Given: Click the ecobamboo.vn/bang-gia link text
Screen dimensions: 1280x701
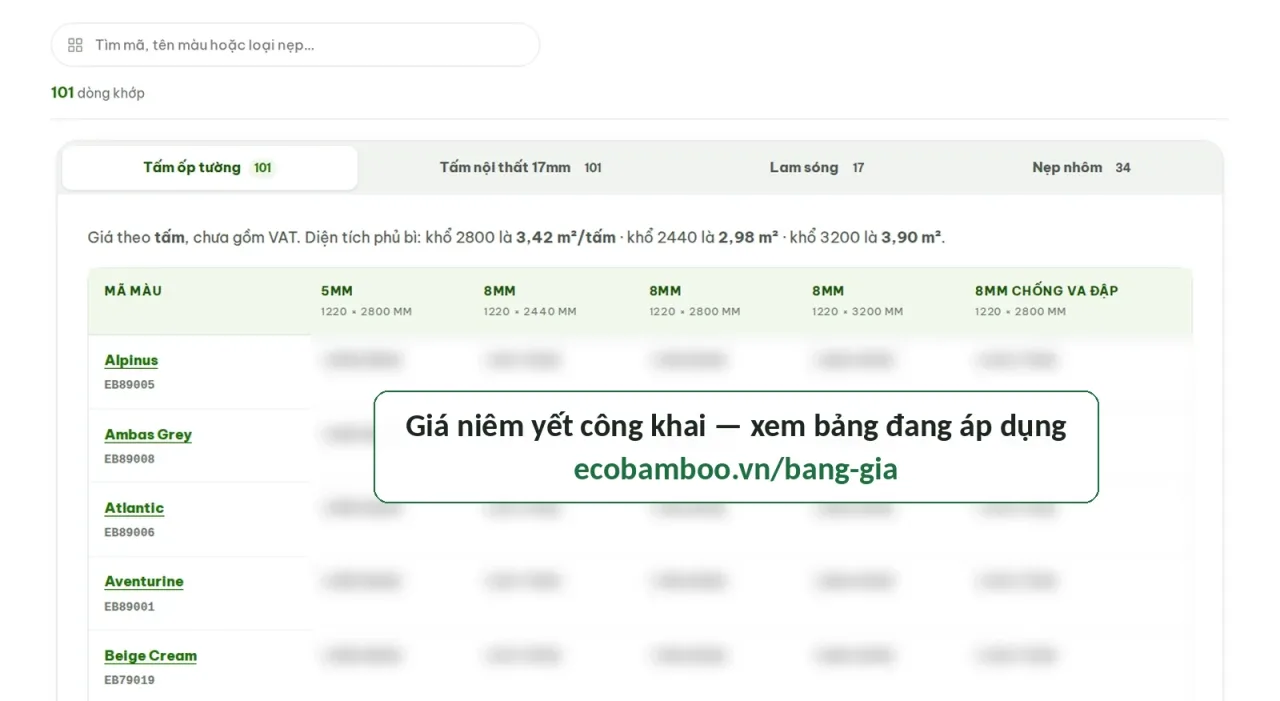Looking at the screenshot, I should [x=736, y=468].
